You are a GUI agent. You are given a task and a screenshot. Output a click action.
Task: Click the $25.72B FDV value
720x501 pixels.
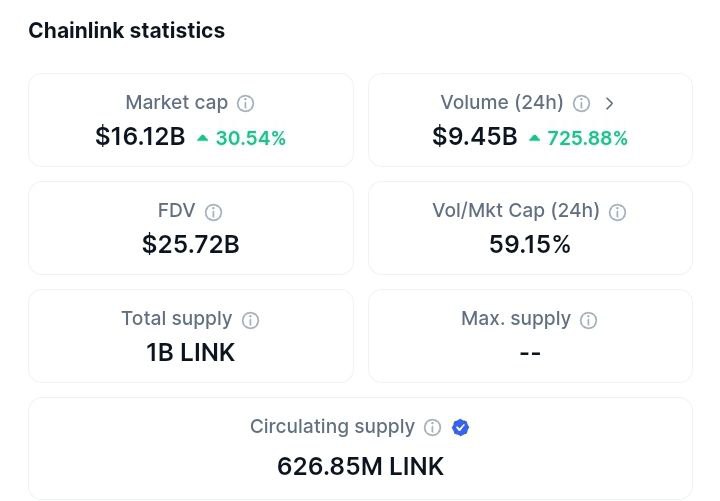click(x=190, y=244)
